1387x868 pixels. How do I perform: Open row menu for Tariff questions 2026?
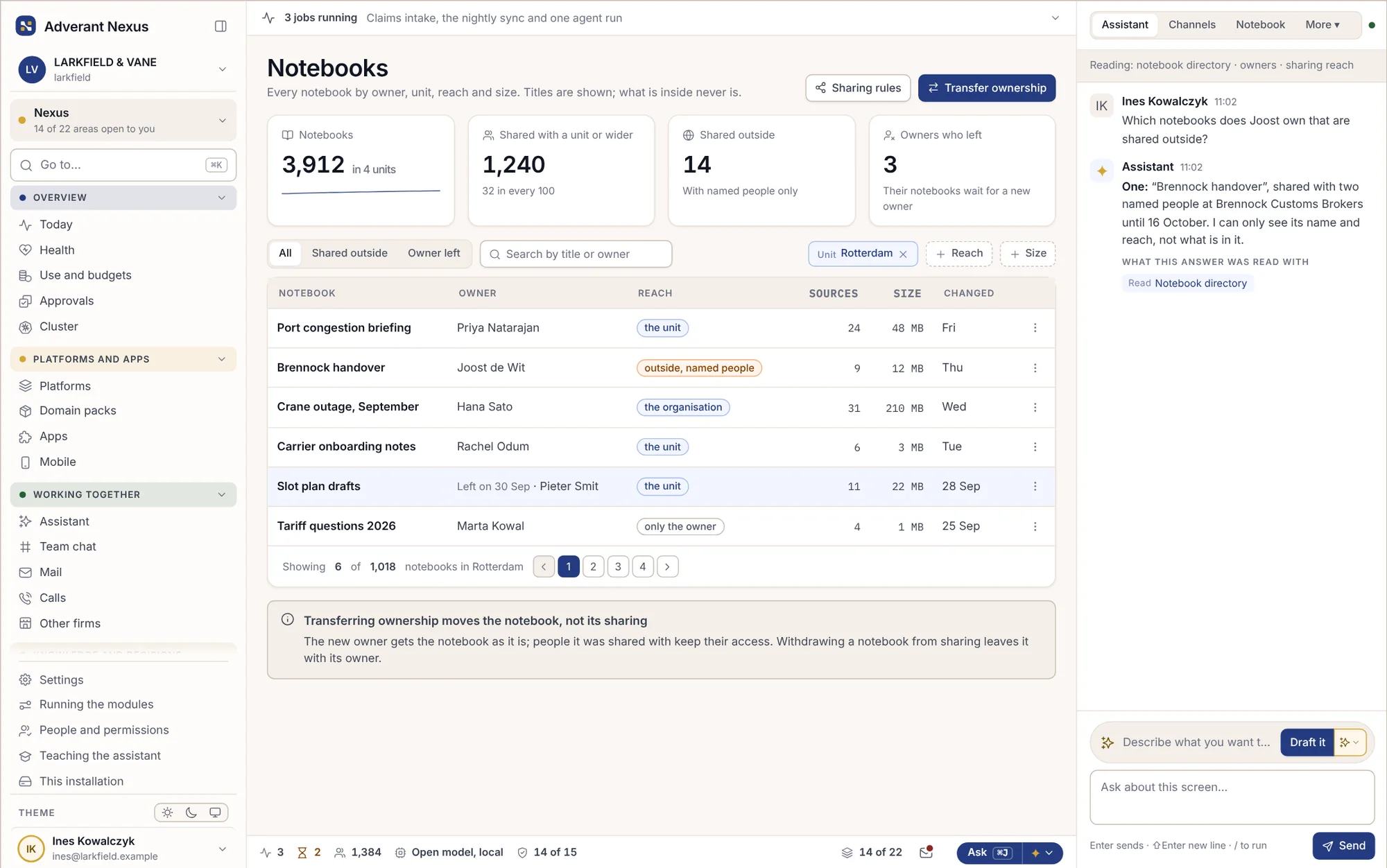(1035, 527)
